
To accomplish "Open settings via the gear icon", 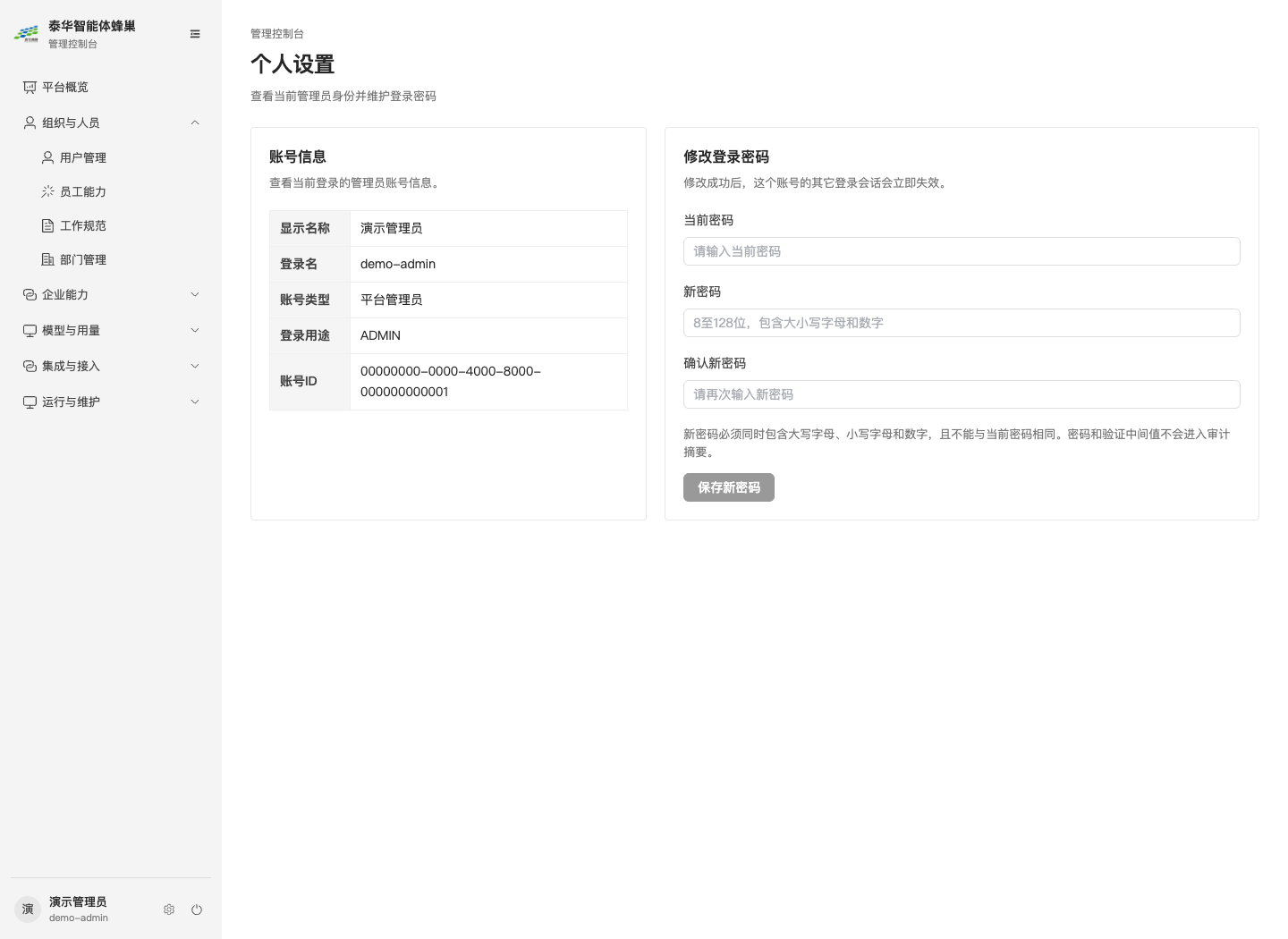I will coord(169,909).
